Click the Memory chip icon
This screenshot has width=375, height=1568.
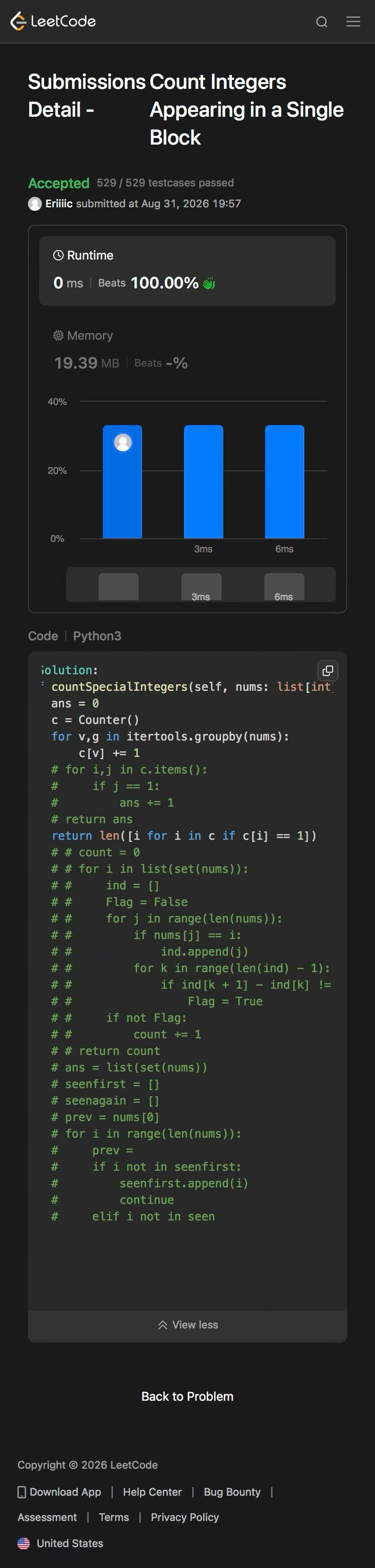pyautogui.click(x=58, y=335)
